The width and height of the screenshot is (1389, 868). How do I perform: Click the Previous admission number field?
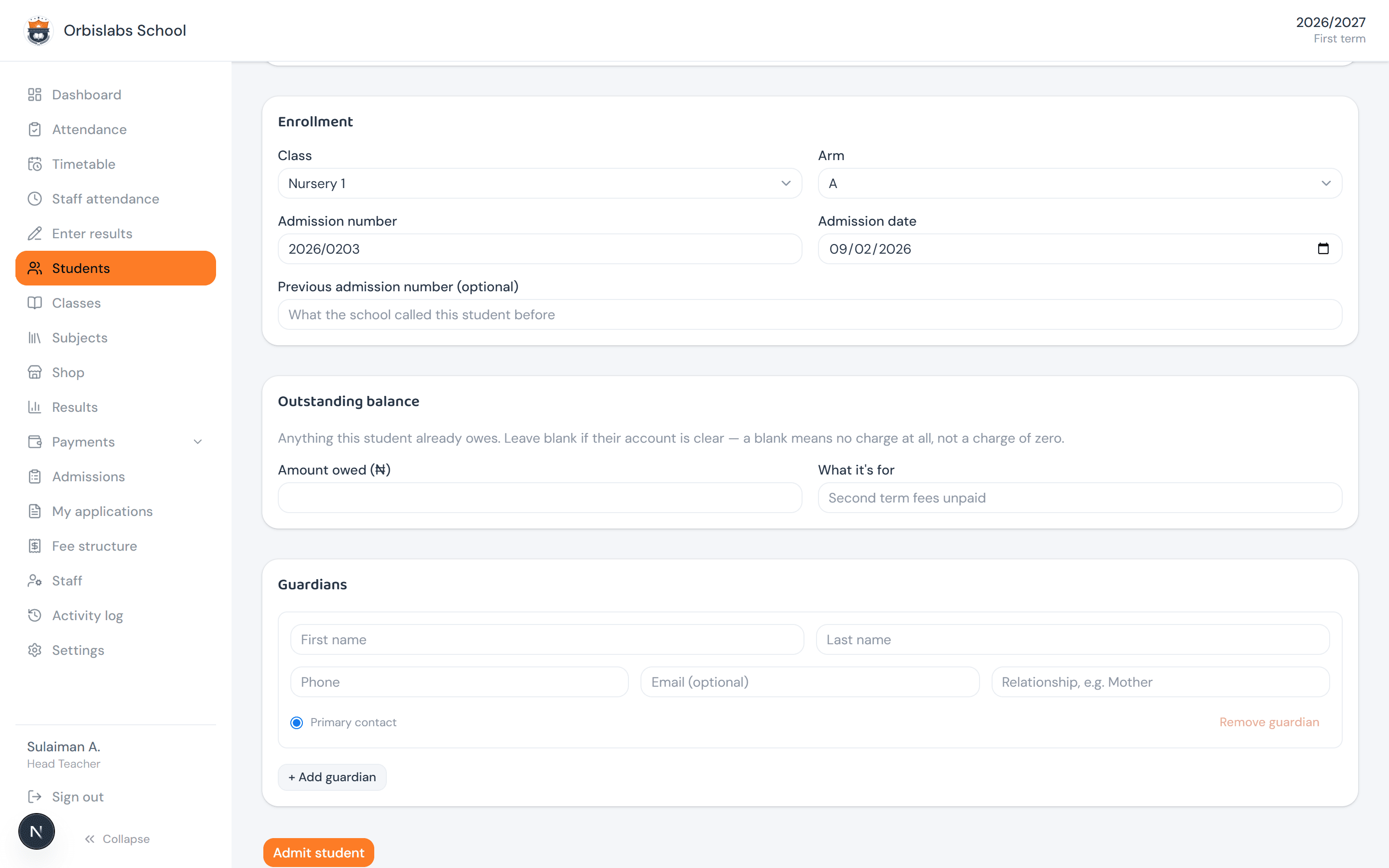(x=810, y=314)
